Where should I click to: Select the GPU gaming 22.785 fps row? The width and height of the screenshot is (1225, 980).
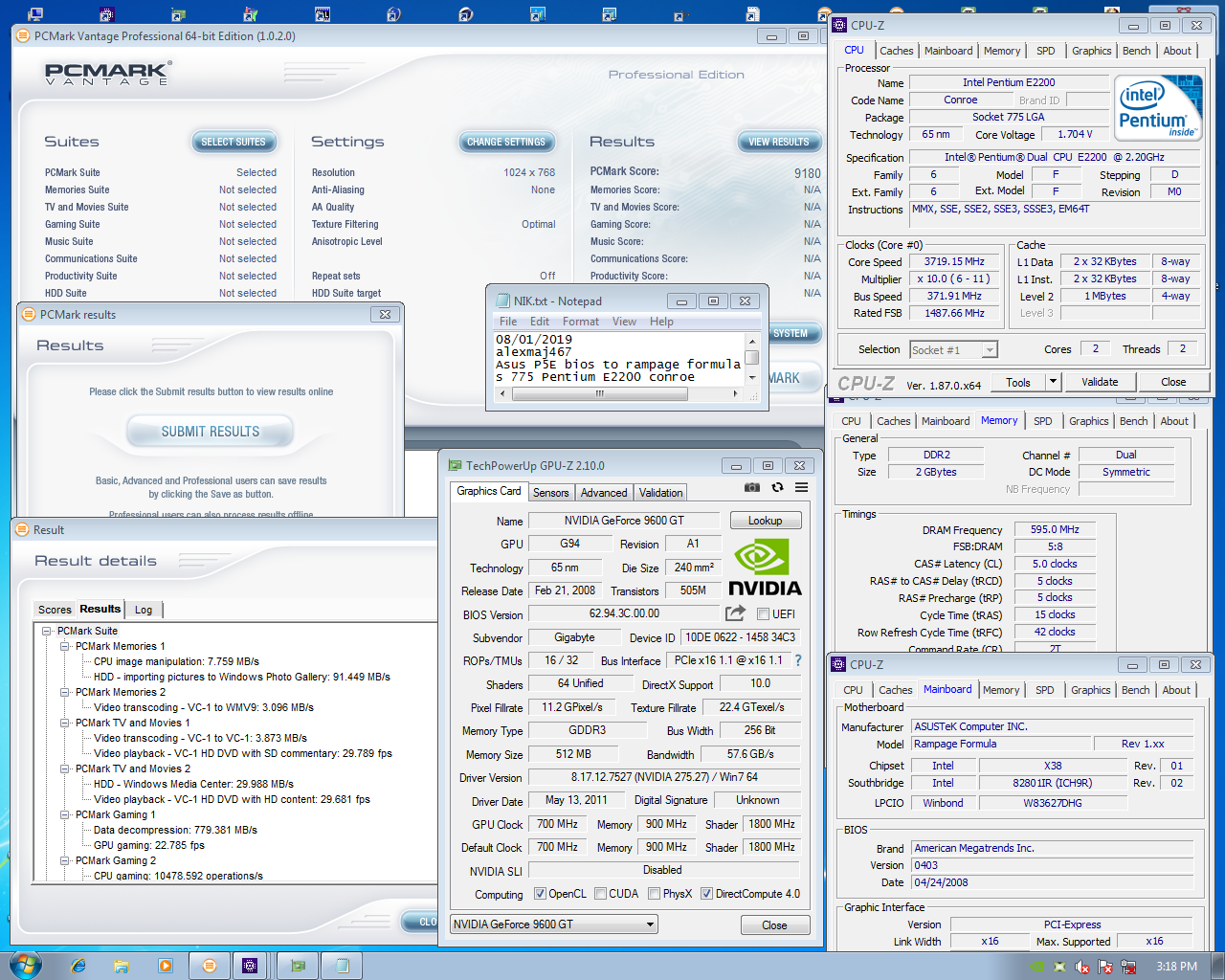tap(148, 845)
